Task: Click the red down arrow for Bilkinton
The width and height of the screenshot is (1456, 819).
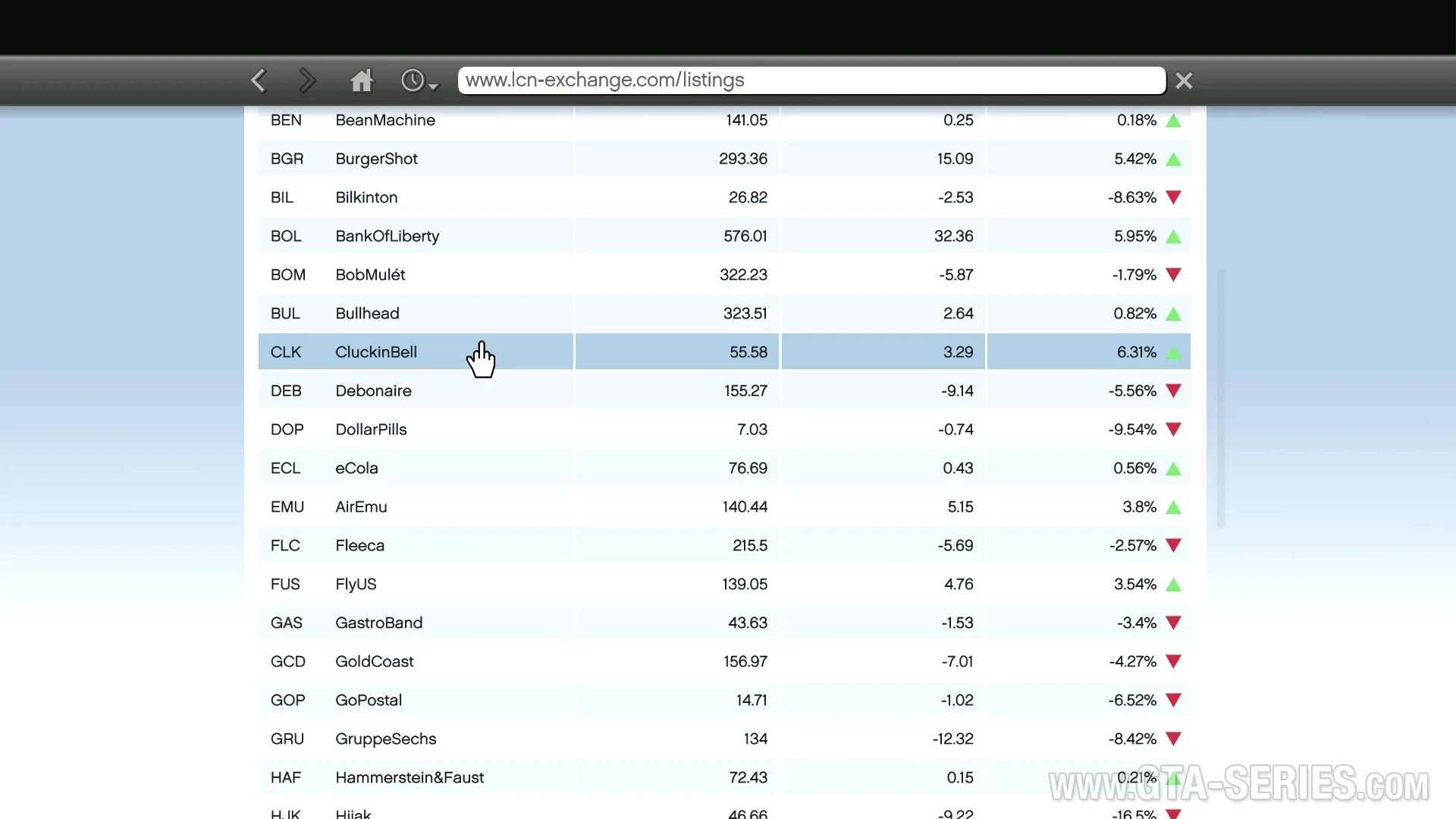Action: click(x=1173, y=197)
